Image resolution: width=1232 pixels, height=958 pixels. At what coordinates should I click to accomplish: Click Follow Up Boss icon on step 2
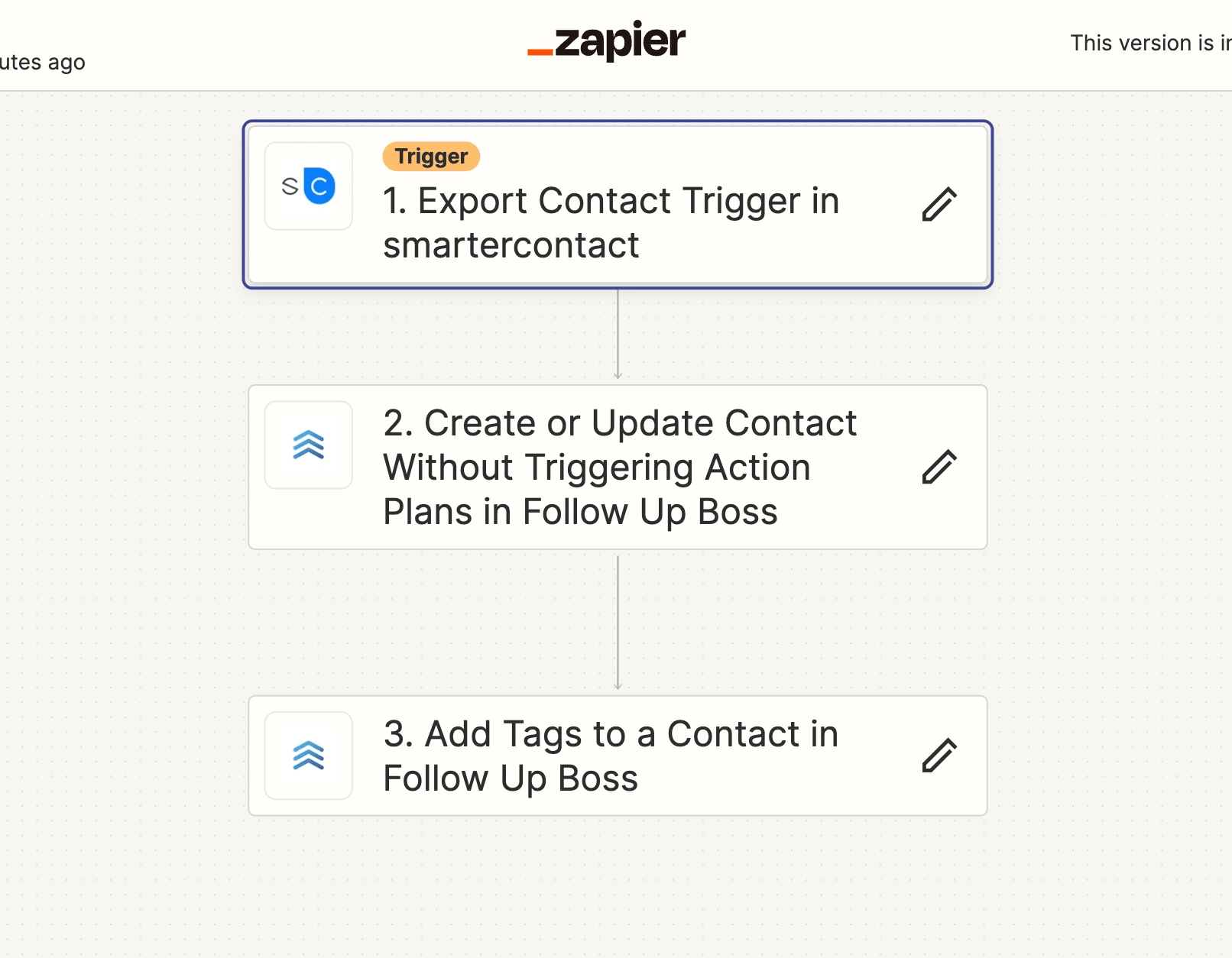(x=309, y=445)
